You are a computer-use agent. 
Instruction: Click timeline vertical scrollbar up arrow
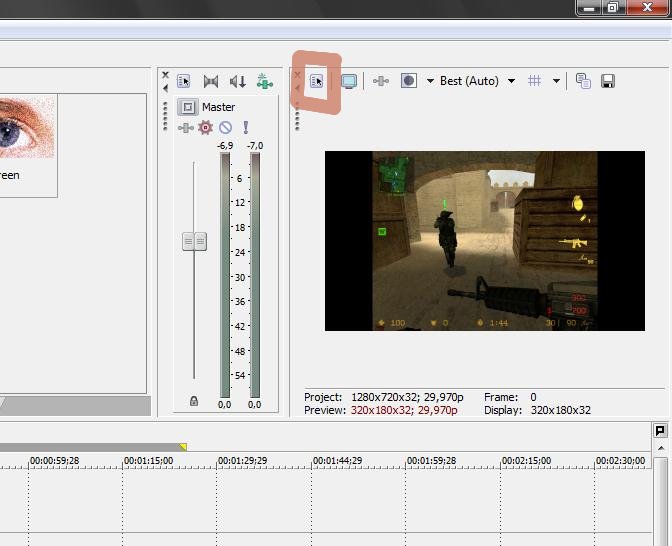(x=661, y=448)
